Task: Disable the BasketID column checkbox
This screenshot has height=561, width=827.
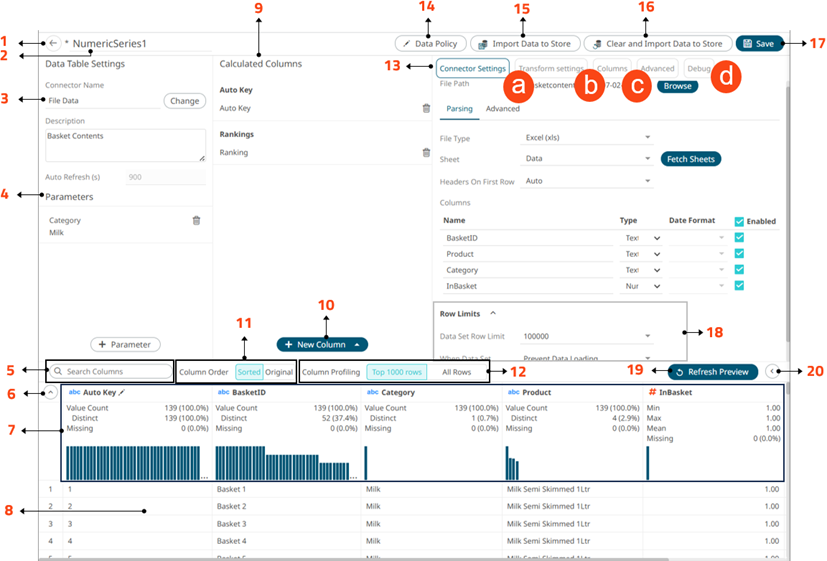Action: 739,237
